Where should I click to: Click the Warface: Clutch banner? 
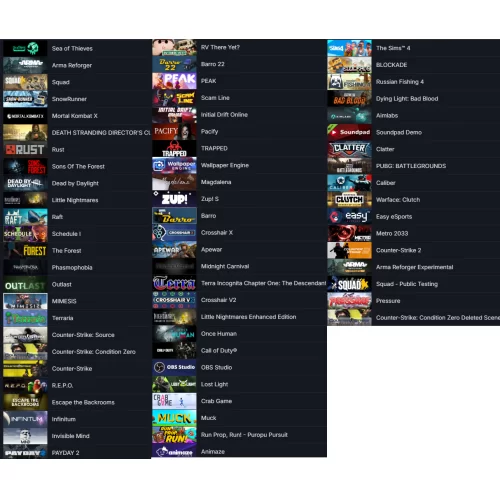coord(349,200)
